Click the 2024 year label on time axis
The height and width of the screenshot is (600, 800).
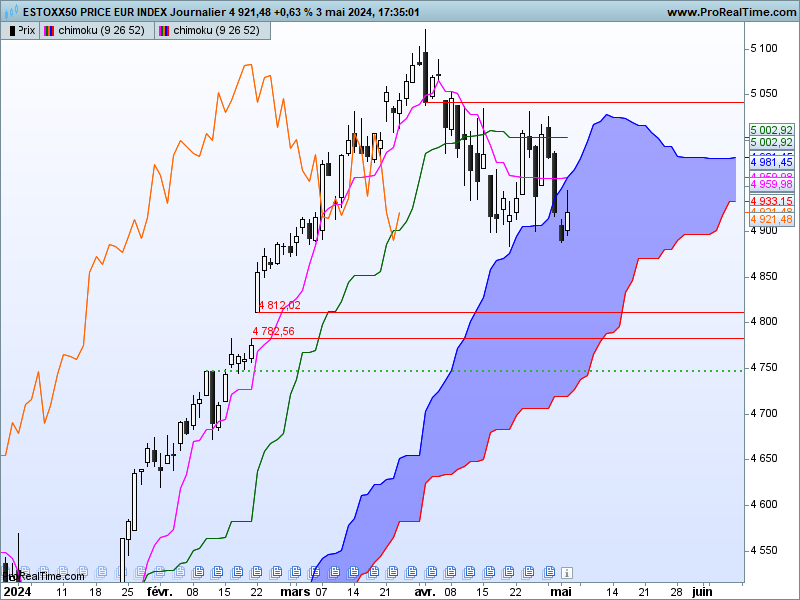[x=17, y=592]
